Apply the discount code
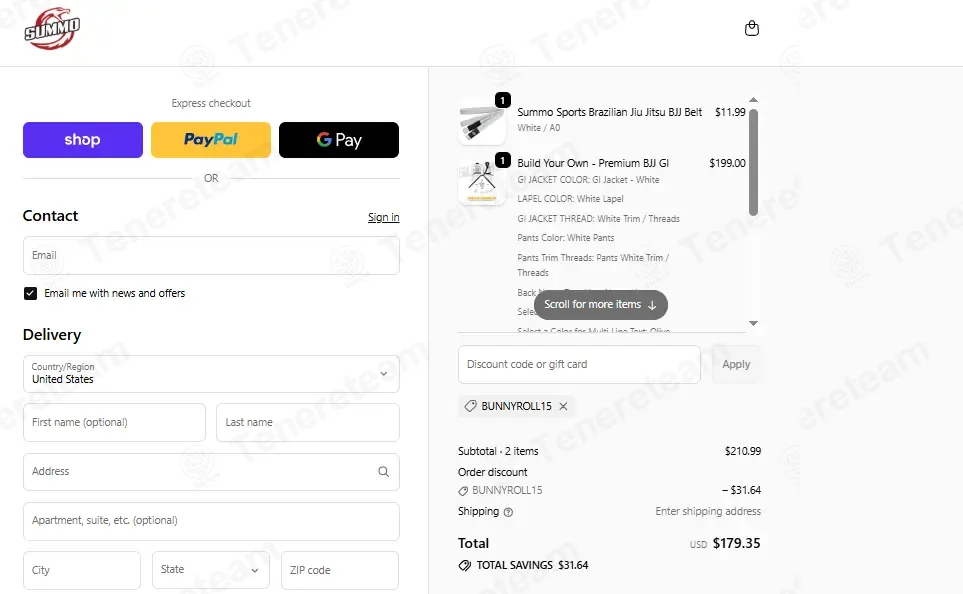This screenshot has width=963, height=594. pos(736,364)
